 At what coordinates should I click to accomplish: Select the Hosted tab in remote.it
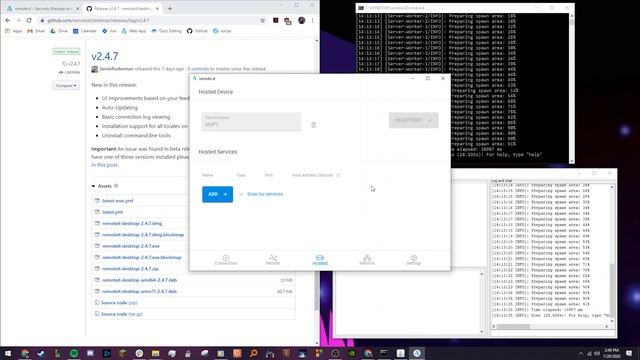[320, 260]
